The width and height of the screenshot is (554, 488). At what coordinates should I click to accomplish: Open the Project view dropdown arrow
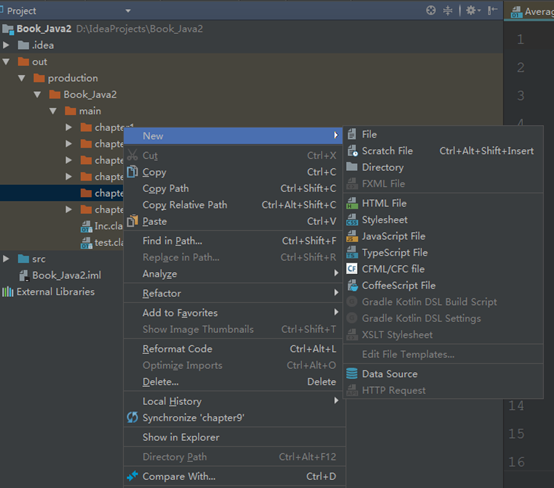tap(128, 11)
